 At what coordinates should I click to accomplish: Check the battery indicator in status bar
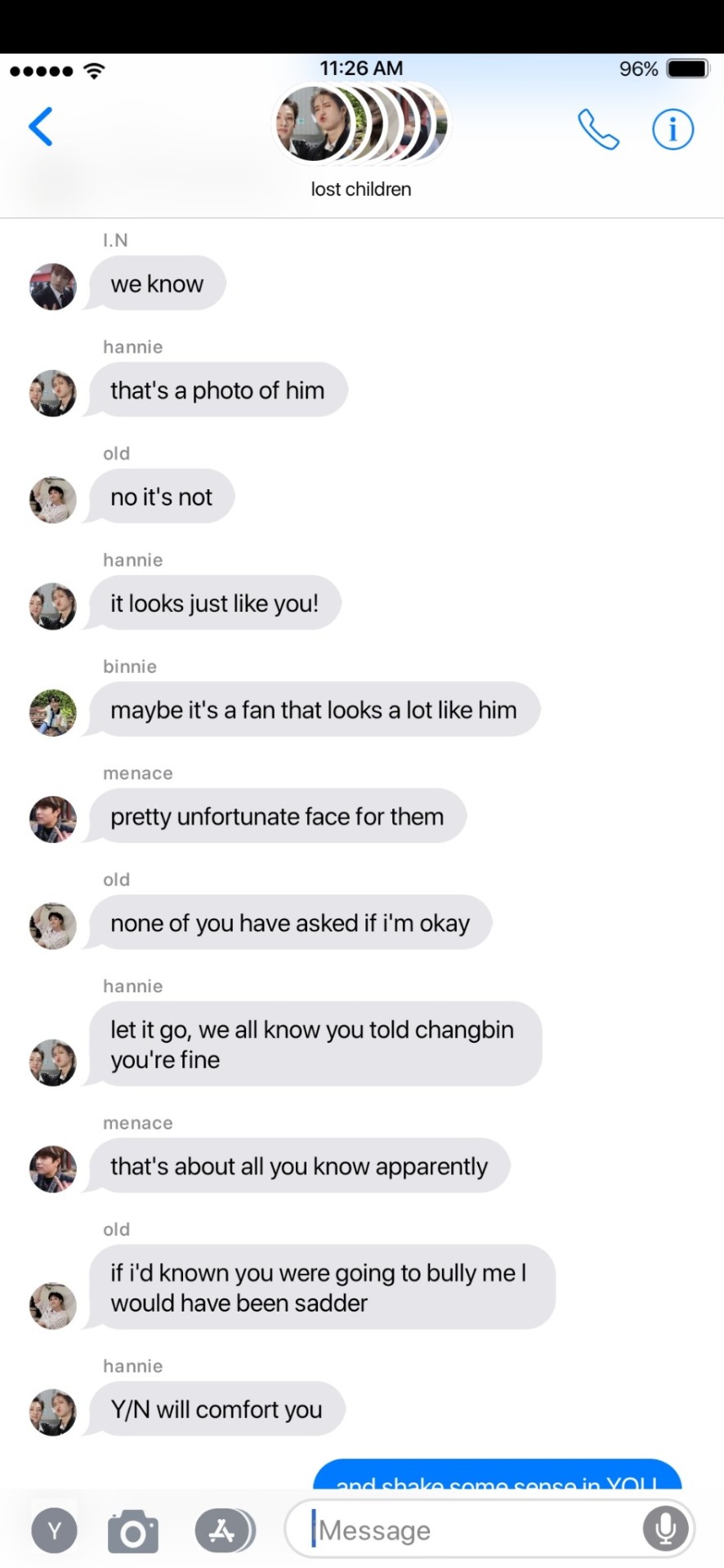pyautogui.click(x=687, y=69)
